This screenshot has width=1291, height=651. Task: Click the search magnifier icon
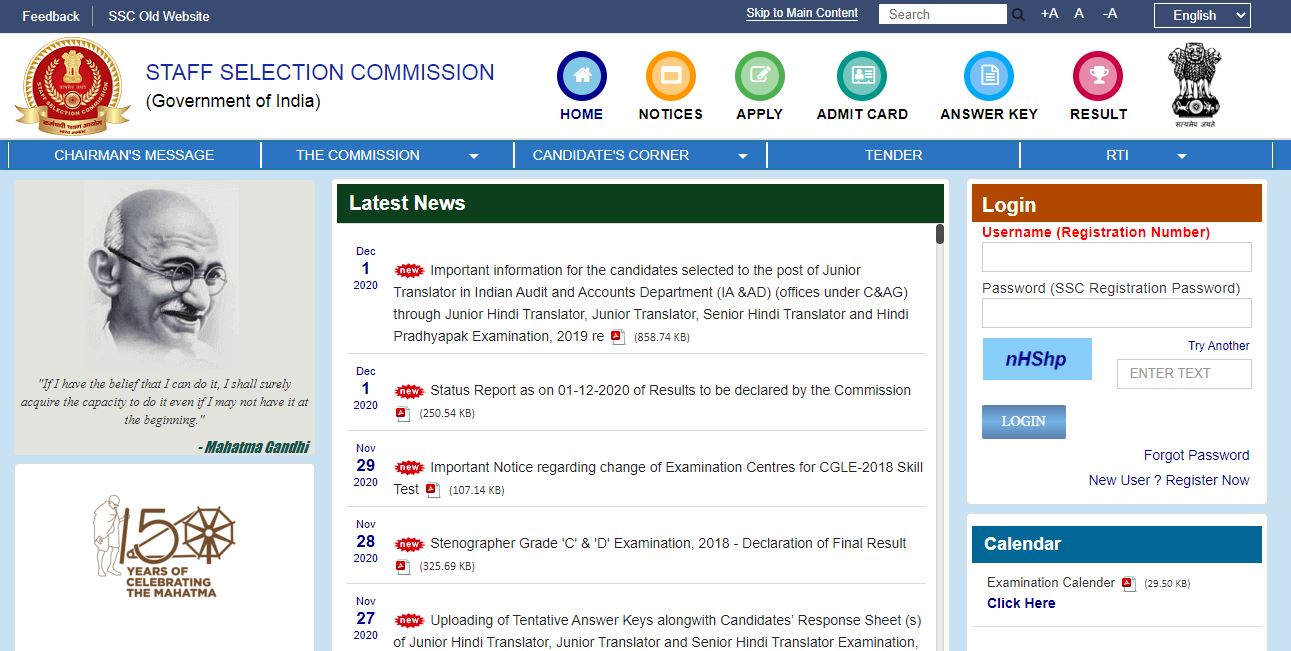tap(1018, 15)
